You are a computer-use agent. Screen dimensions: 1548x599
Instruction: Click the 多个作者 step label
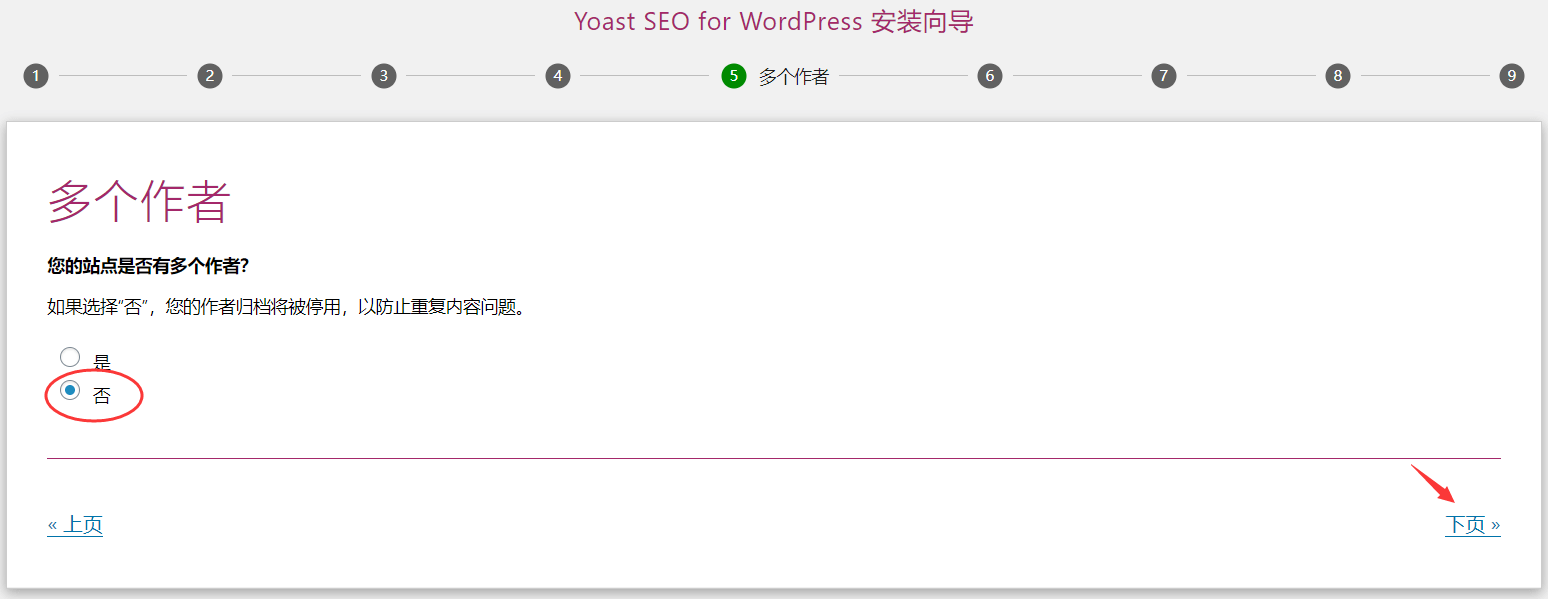(x=794, y=76)
